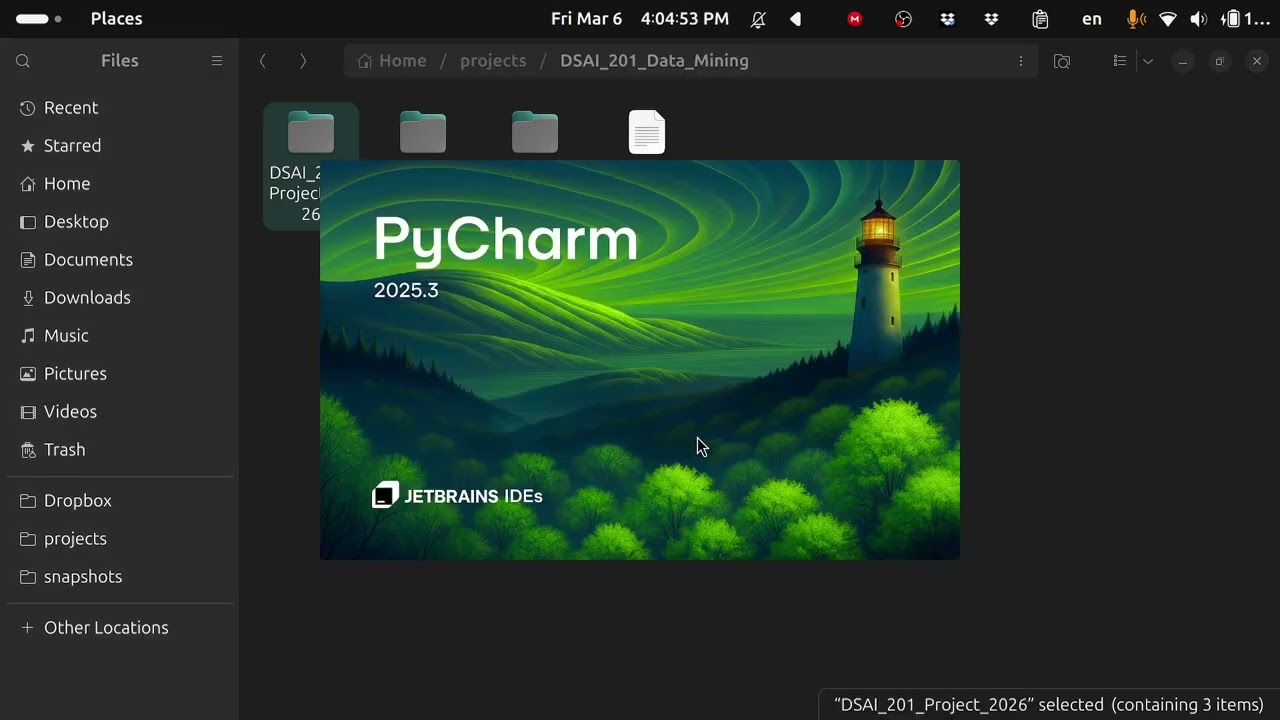Click the activities pill indicator in top bar
Viewport: 1280px width, 720px height.
[39, 19]
